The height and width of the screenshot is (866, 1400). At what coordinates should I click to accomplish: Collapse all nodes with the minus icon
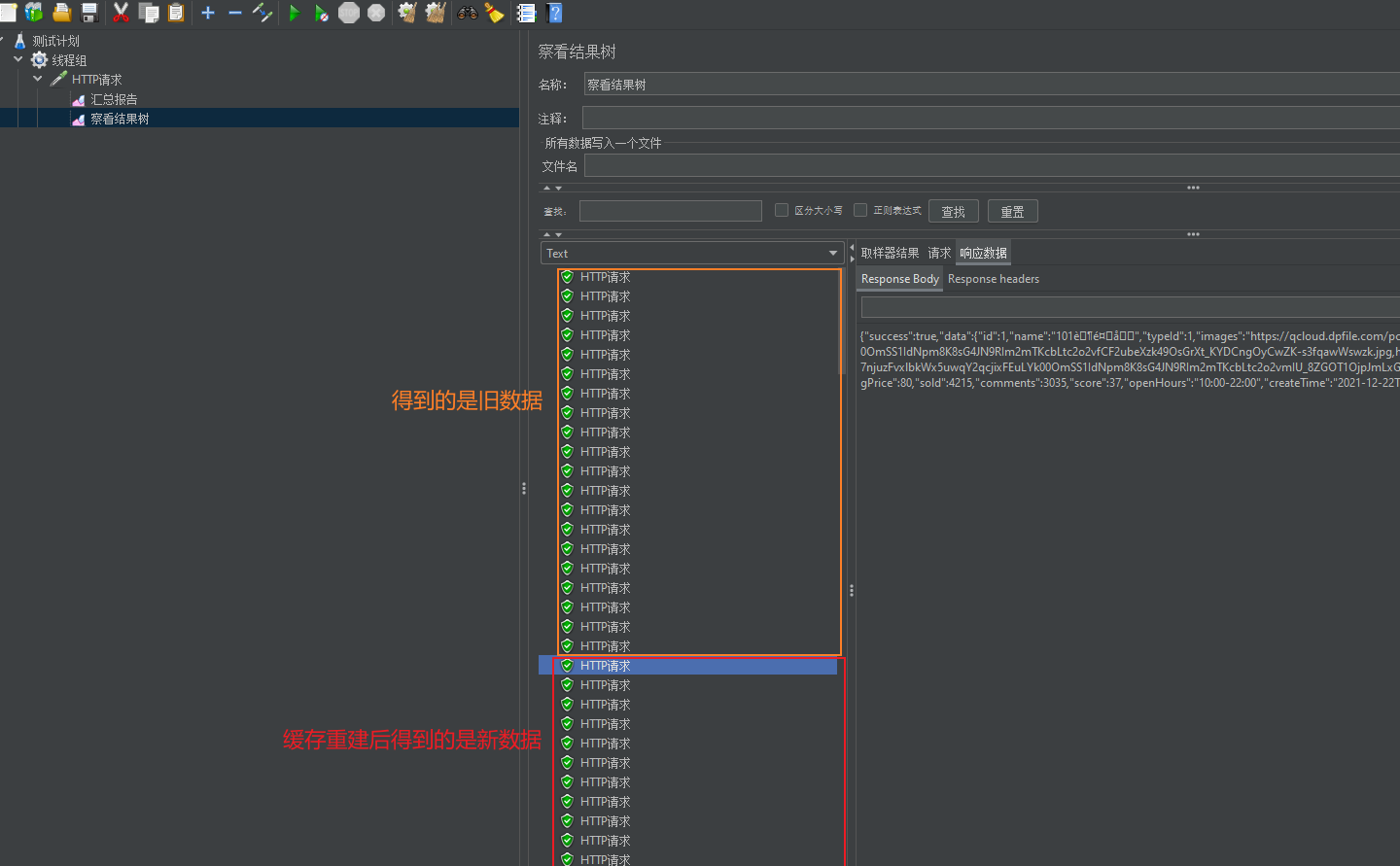235,13
